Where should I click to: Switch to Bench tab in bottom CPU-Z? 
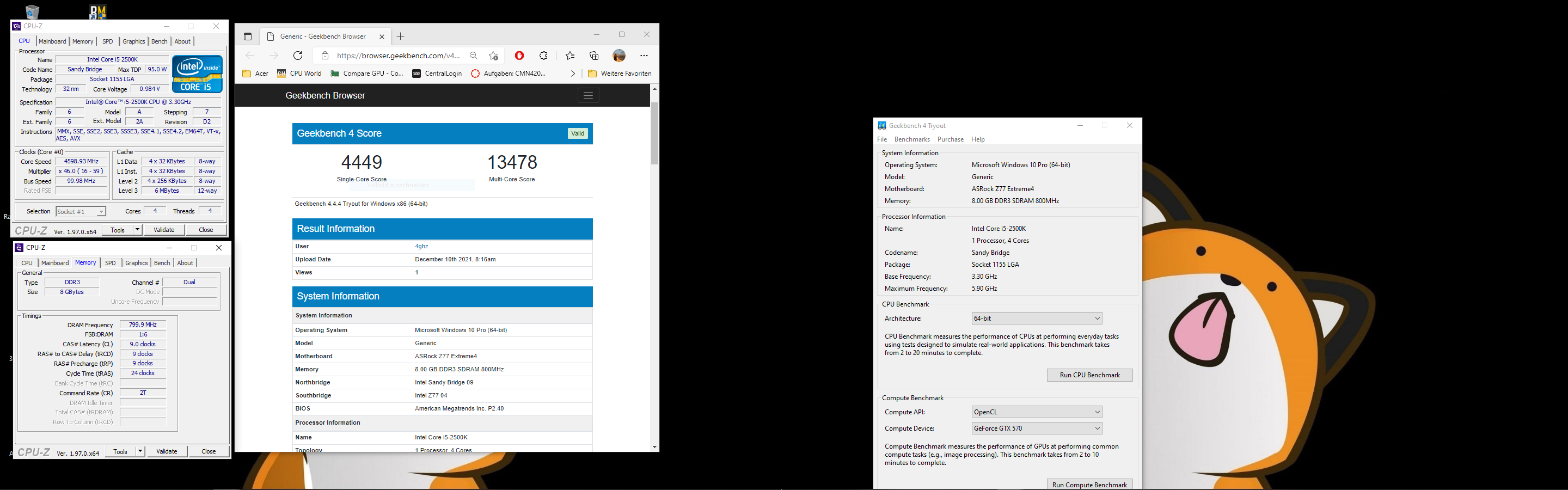tap(162, 263)
